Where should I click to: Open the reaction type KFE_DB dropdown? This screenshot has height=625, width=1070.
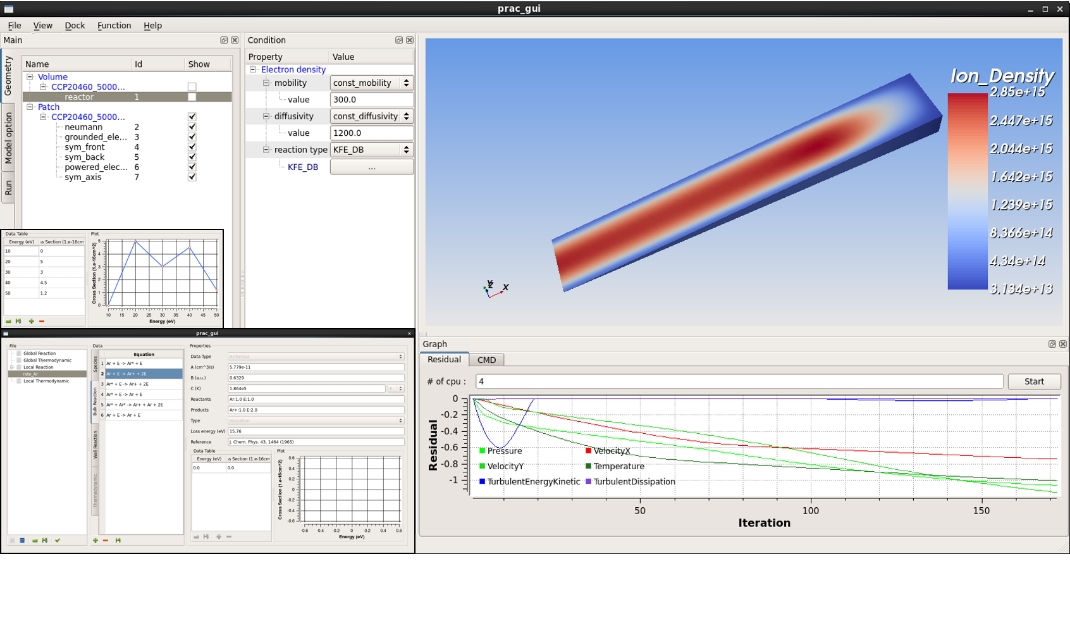click(x=371, y=150)
